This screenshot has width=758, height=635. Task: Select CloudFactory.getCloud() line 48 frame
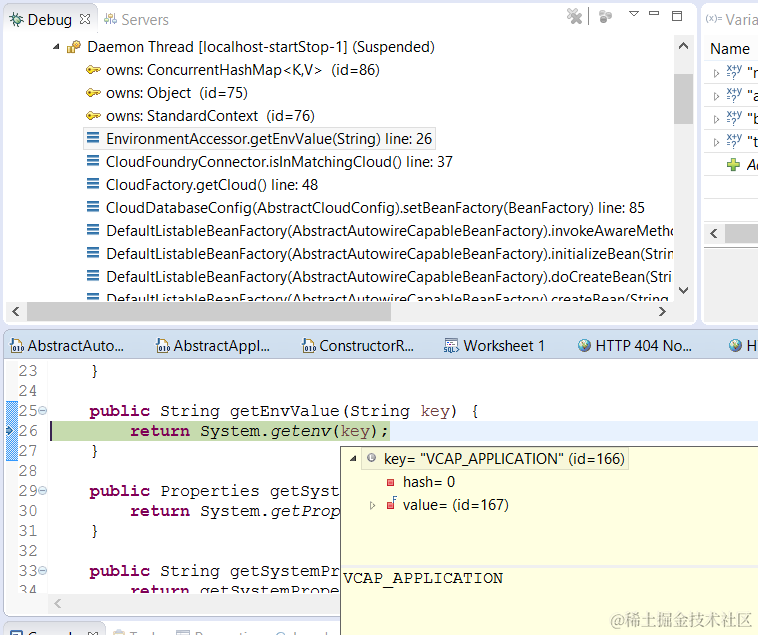pos(212,185)
